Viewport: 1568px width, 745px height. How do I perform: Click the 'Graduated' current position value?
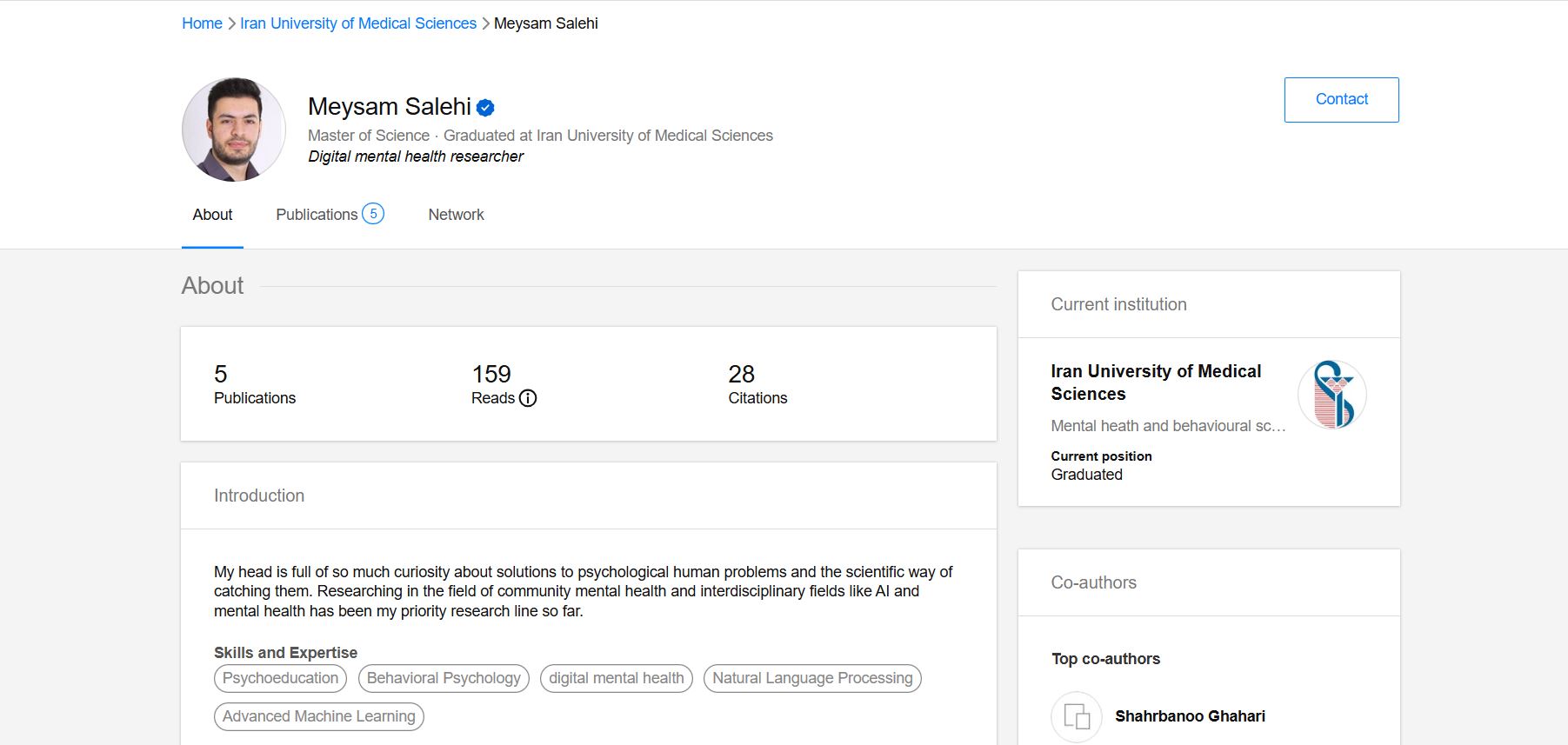coord(1086,475)
